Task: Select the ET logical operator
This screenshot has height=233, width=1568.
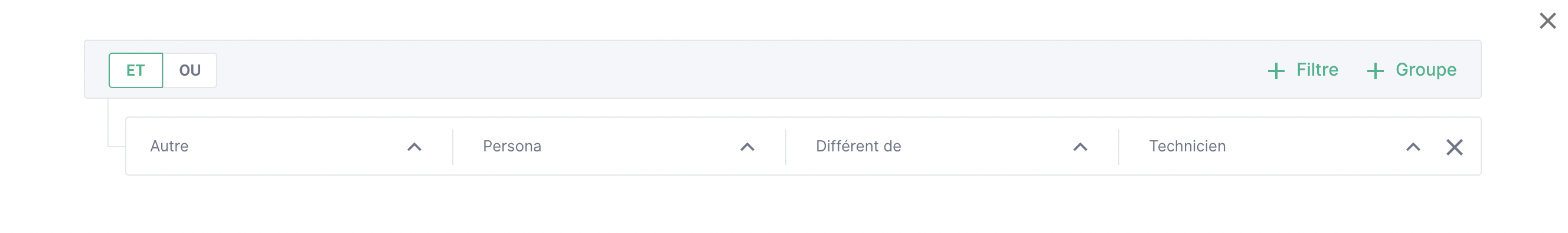Action: coord(136,70)
